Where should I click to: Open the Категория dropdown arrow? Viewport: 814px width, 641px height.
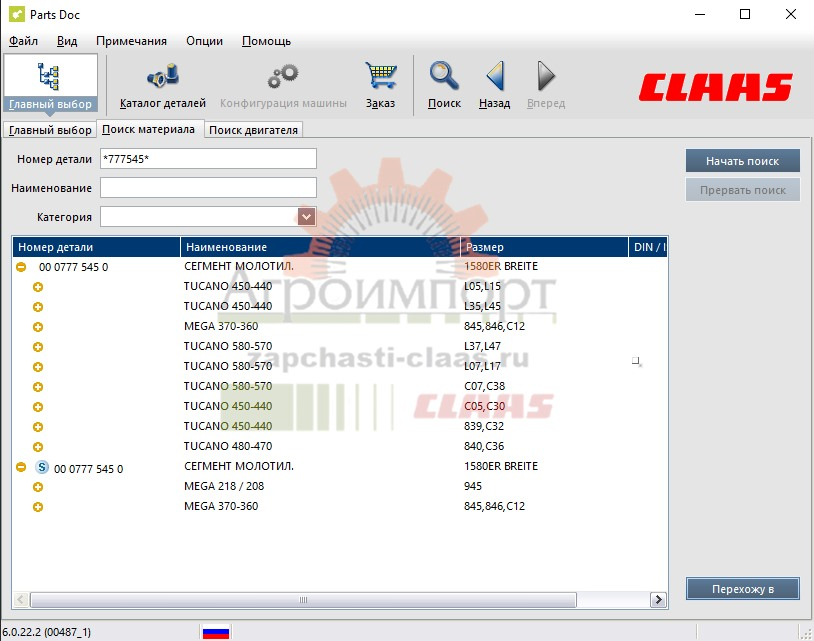pyautogui.click(x=306, y=216)
